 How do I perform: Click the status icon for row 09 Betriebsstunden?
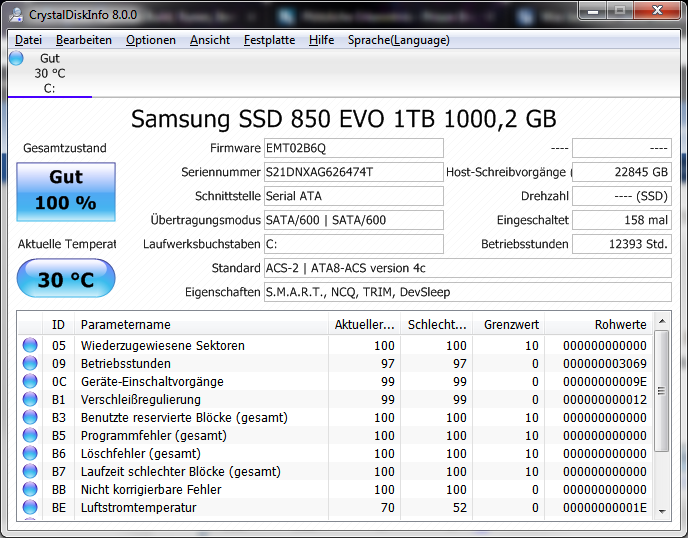[30, 363]
